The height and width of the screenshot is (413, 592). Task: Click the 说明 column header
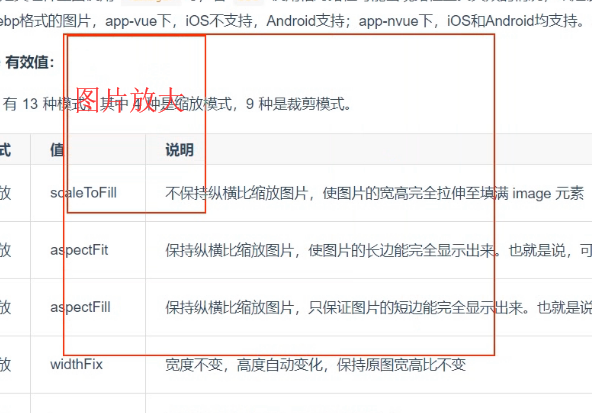(179, 150)
